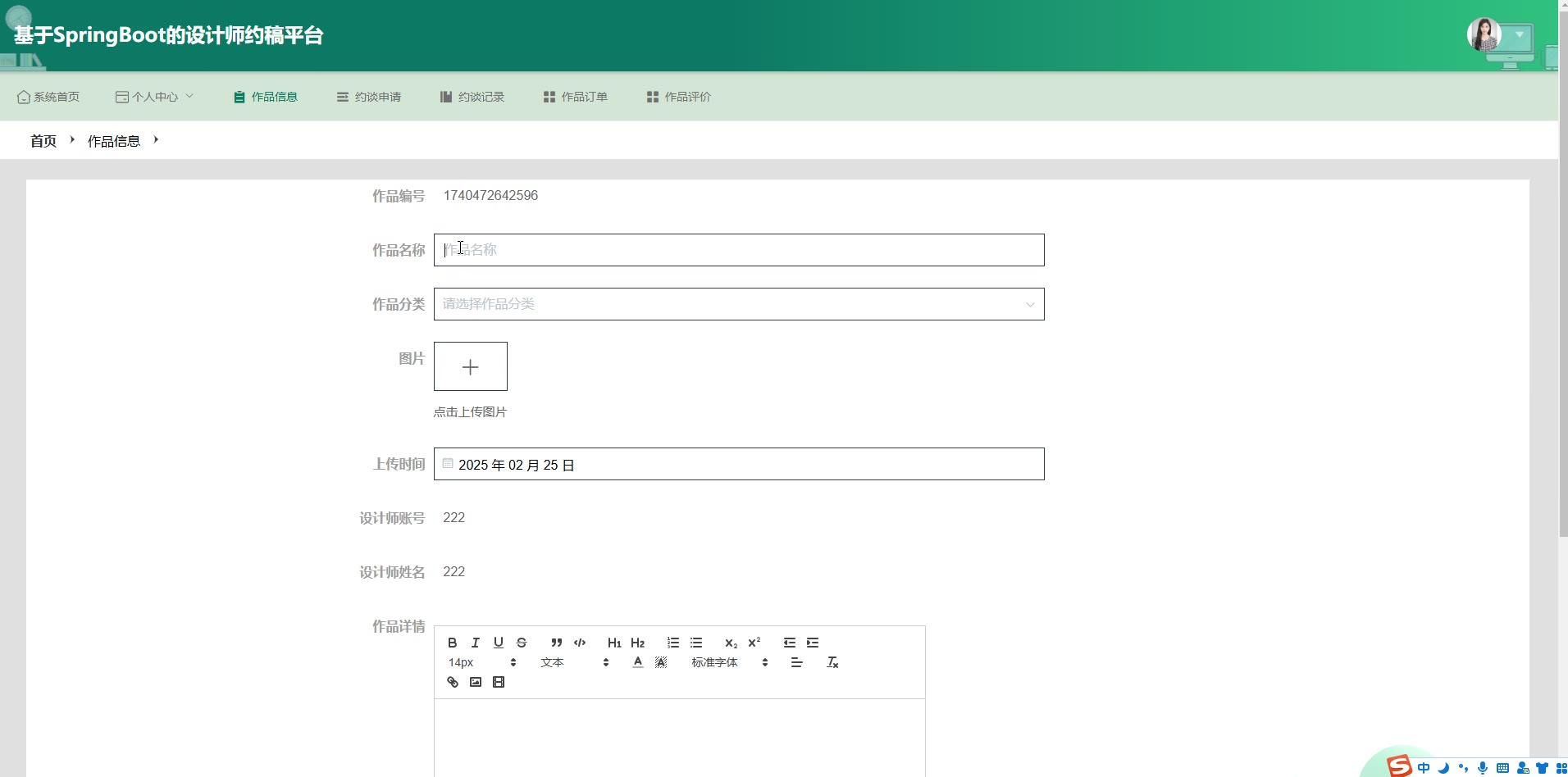Screen dimensions: 1568x777
Task: Apply subscript formatting
Action: 731,643
